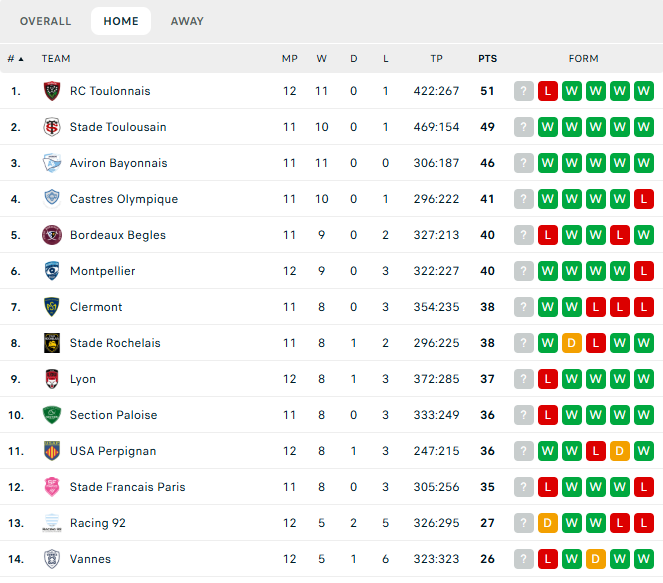
Task: Open the Montpellier team page
Action: pos(102,271)
